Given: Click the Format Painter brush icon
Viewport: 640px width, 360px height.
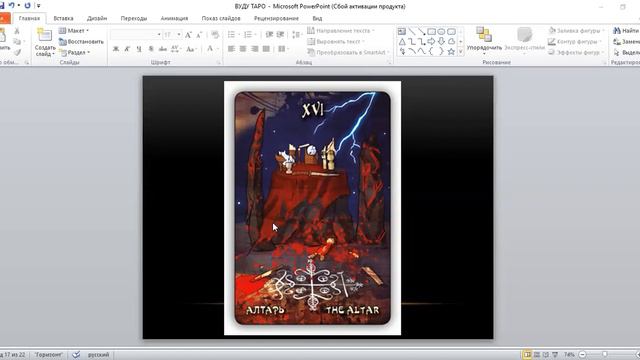Looking at the screenshot, I should coord(17,52).
